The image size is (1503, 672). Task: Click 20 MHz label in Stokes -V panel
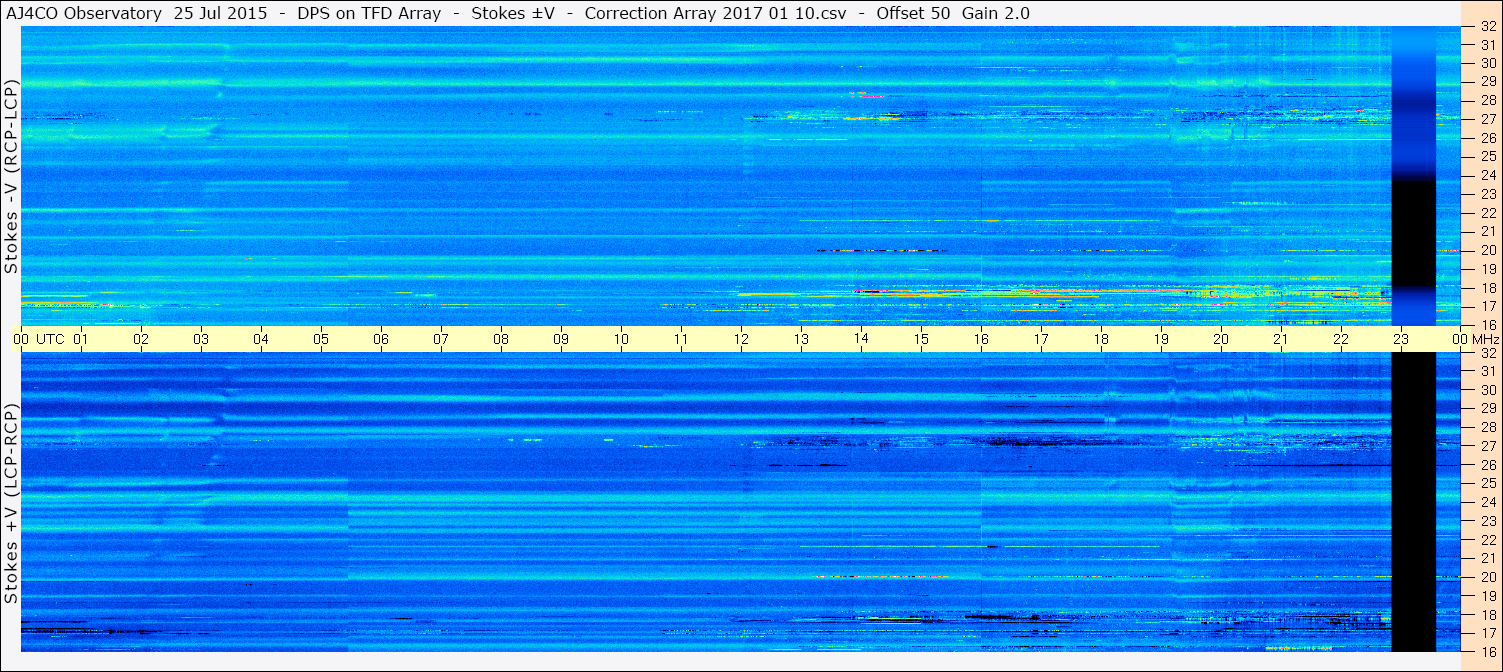(1487, 250)
